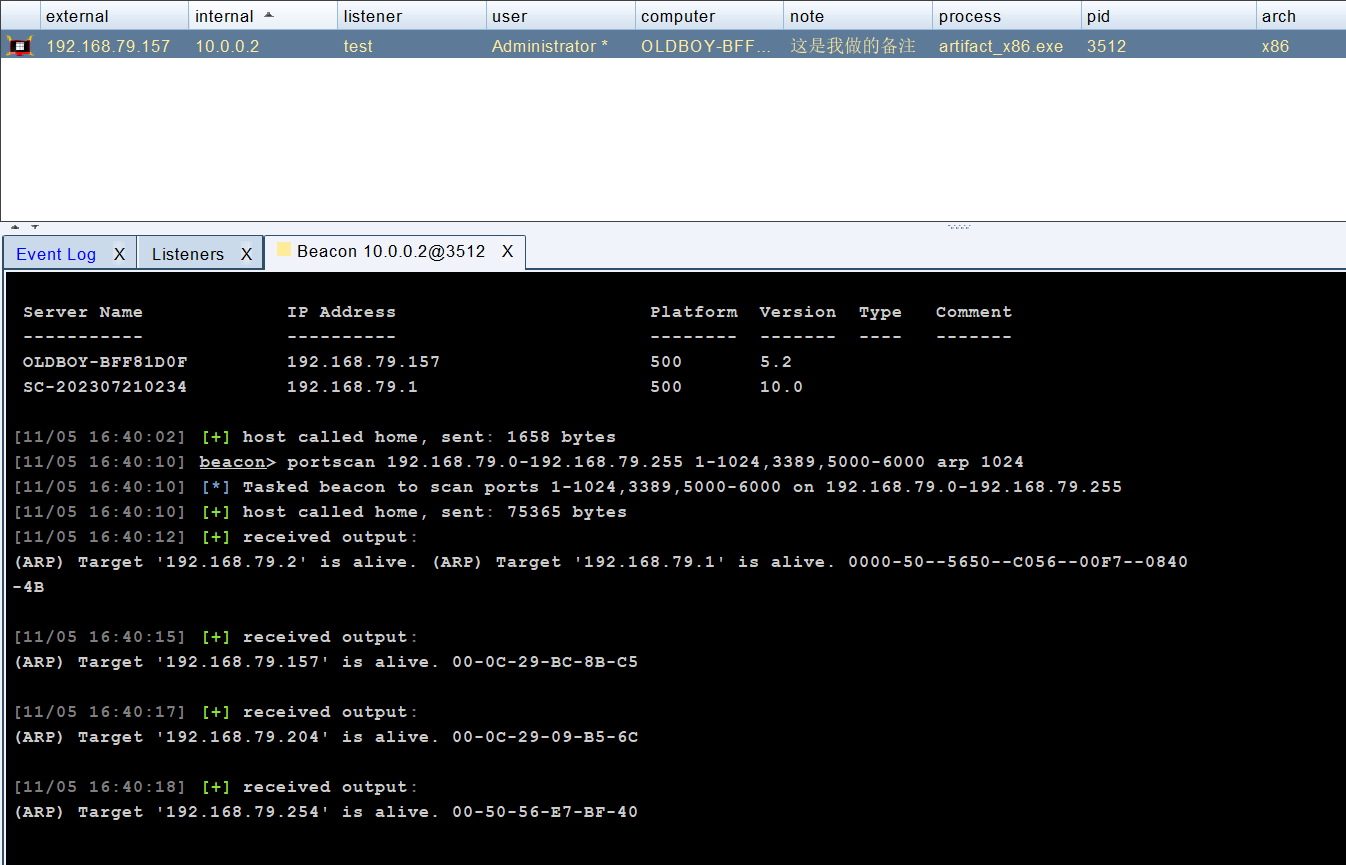Click the user column header
The image size is (1346, 865).
560,16
